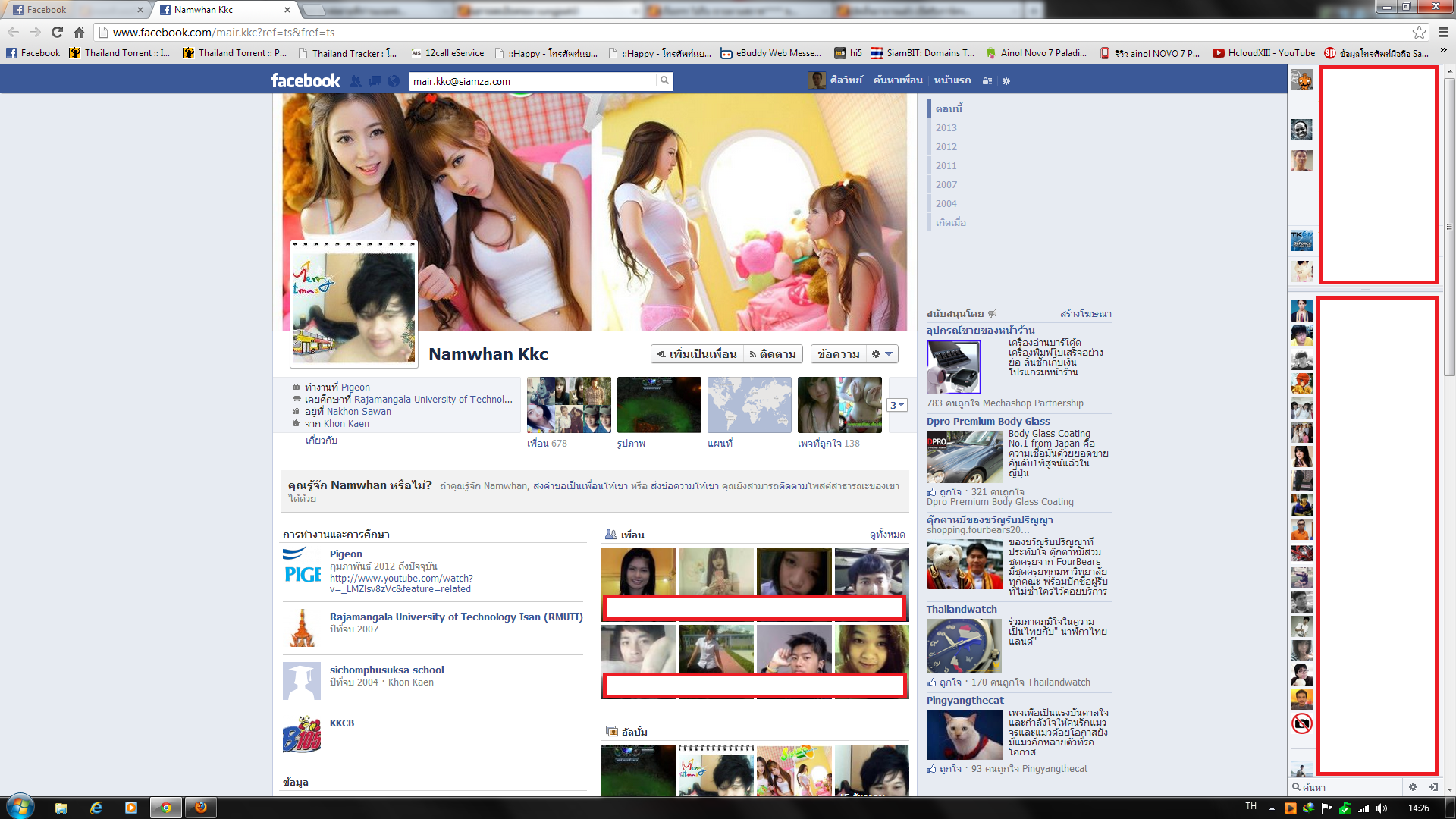
Task: Click the browser reload icon
Action: pyautogui.click(x=57, y=32)
